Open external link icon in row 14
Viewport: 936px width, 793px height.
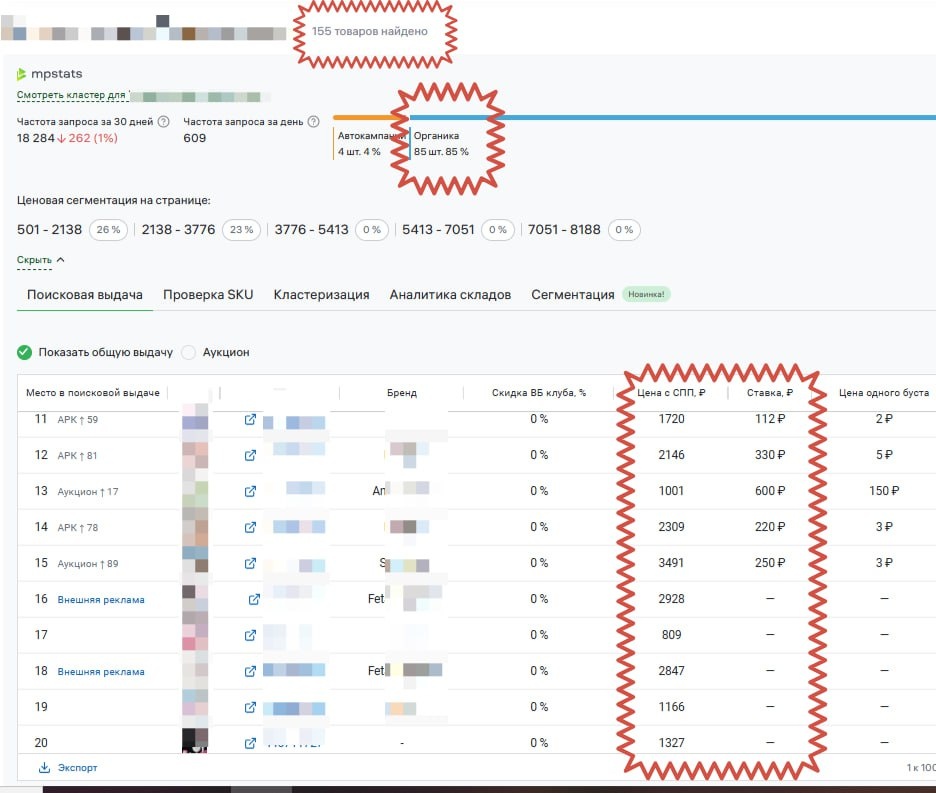tap(250, 527)
